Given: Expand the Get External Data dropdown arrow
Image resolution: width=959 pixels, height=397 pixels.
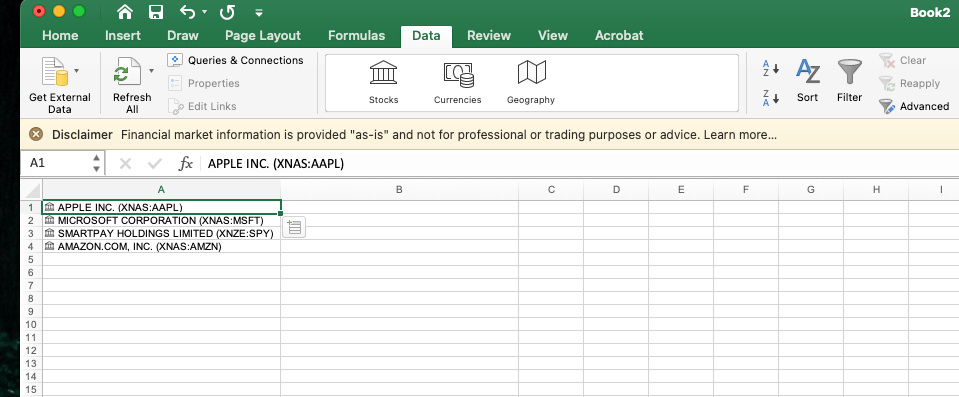Looking at the screenshot, I should click(x=76, y=71).
